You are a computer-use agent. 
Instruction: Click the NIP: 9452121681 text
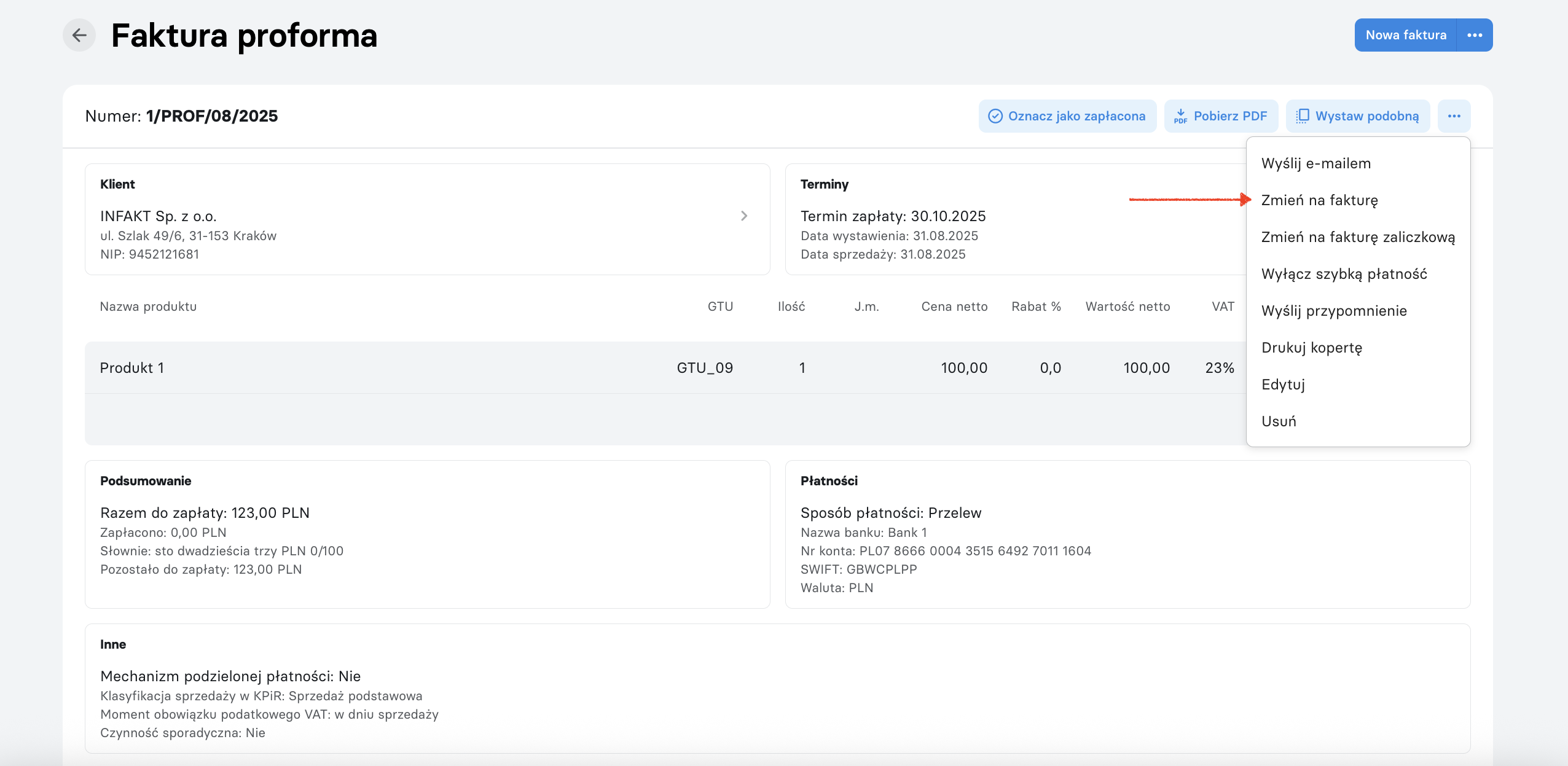pos(149,254)
